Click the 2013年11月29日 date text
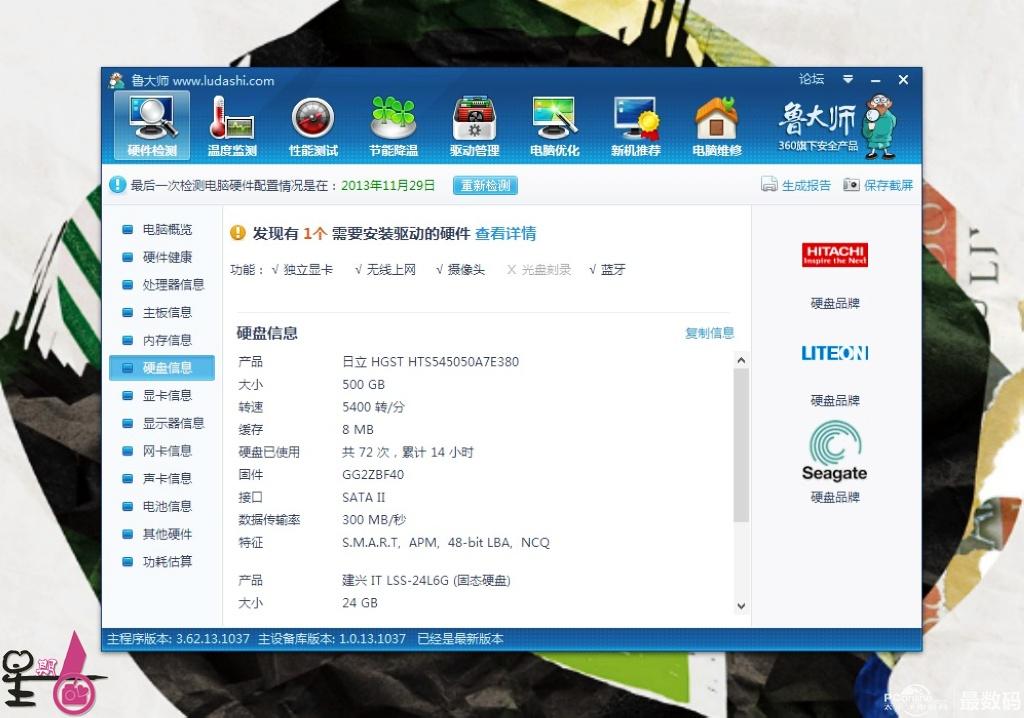Screen dimensions: 1024x718 point(388,186)
